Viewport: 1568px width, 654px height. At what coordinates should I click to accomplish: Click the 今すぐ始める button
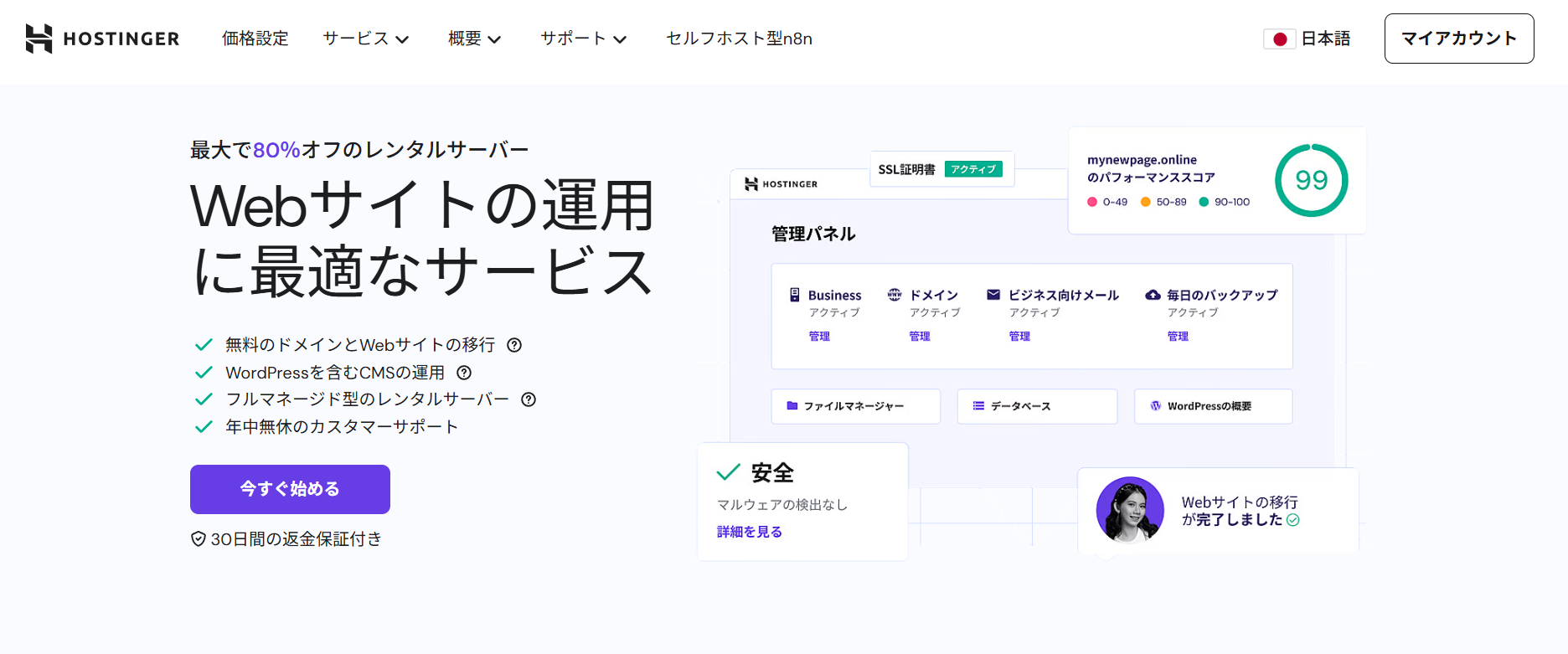[290, 489]
